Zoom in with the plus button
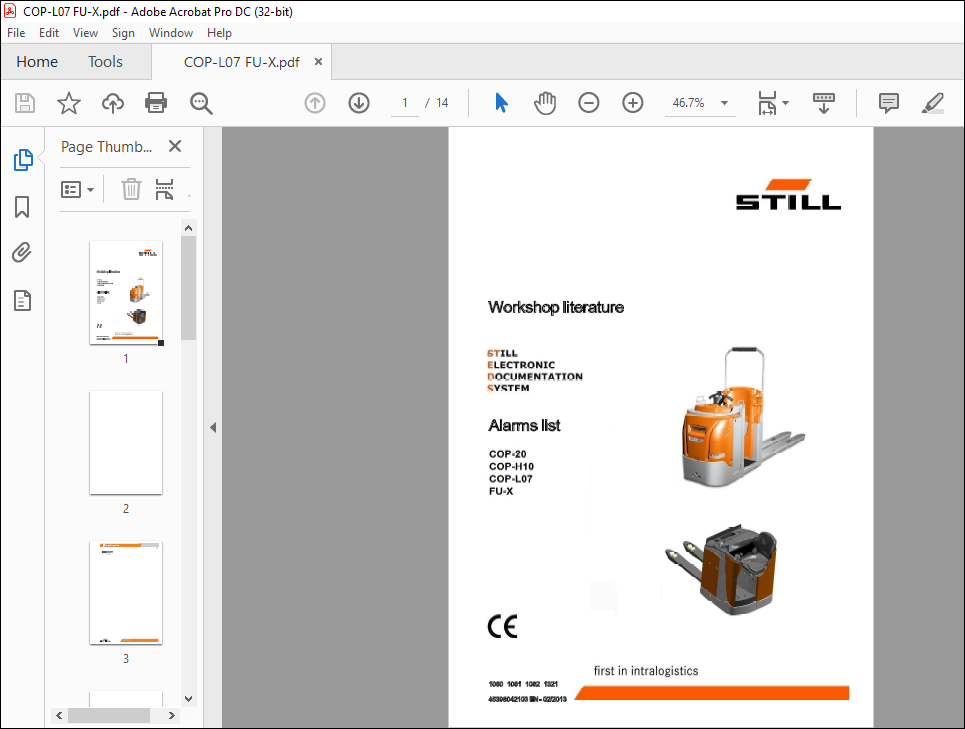 pyautogui.click(x=633, y=103)
